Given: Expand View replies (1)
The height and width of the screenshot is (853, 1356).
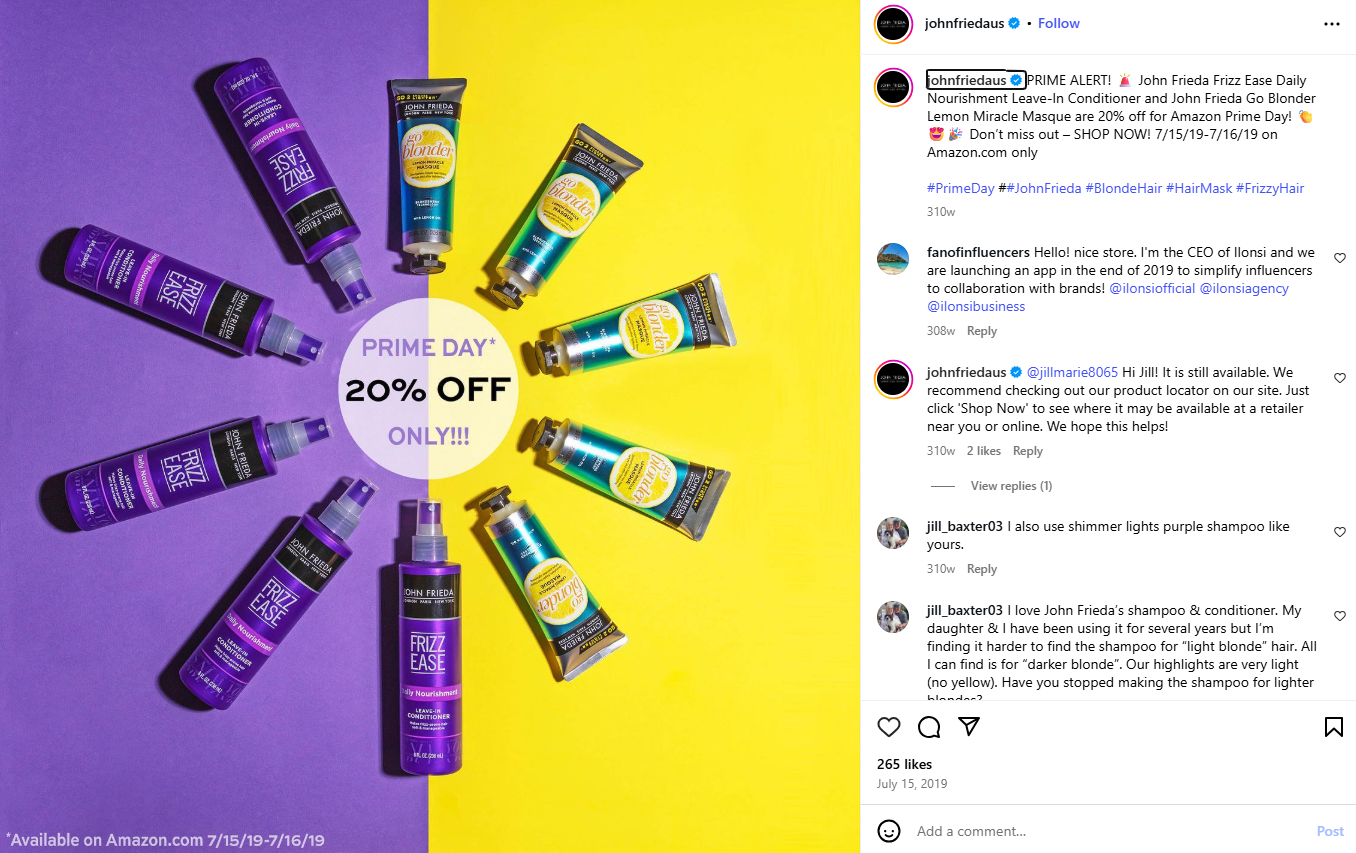Looking at the screenshot, I should click(x=1011, y=486).
